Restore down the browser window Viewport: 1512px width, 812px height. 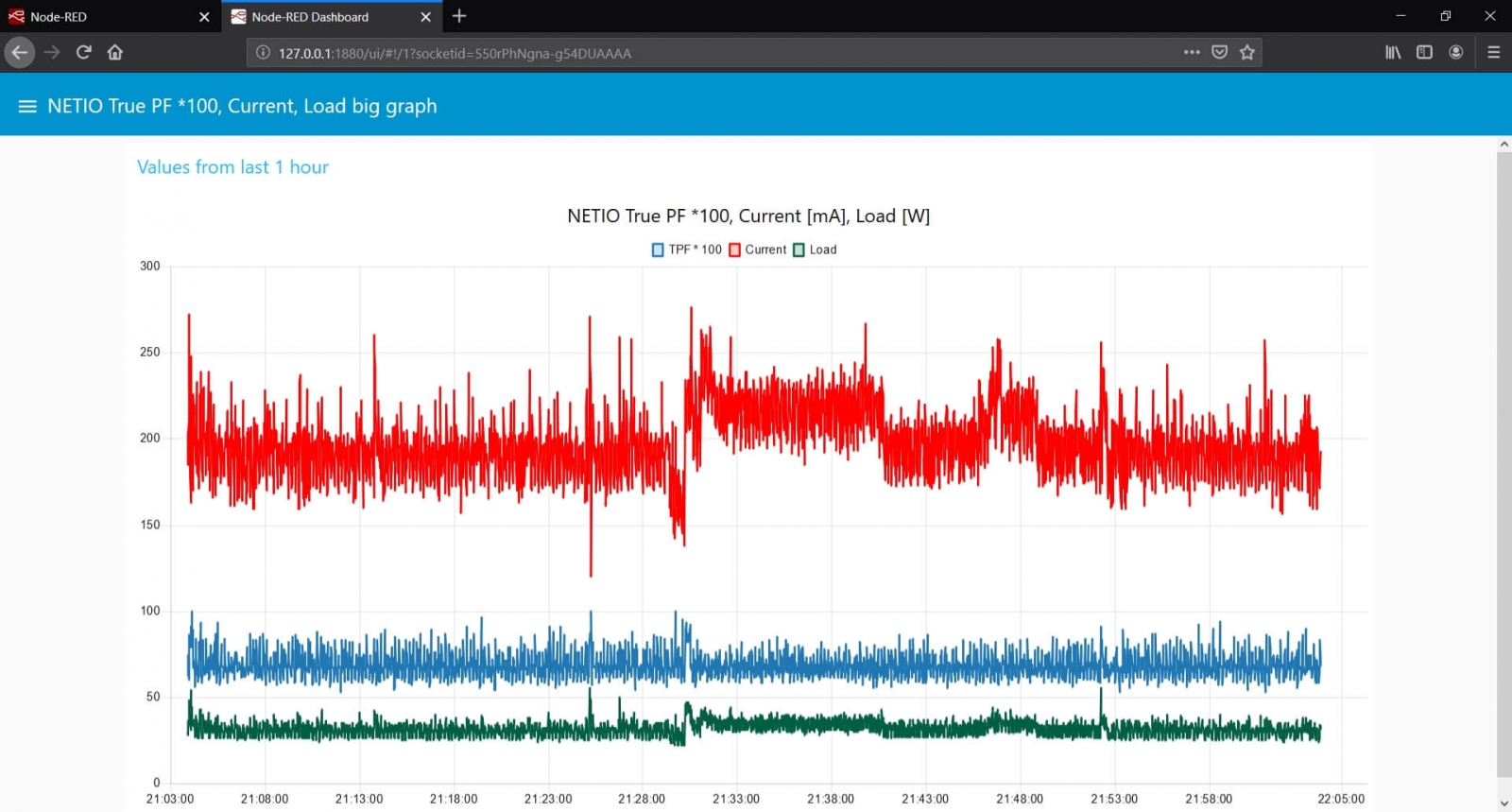pos(1445,16)
